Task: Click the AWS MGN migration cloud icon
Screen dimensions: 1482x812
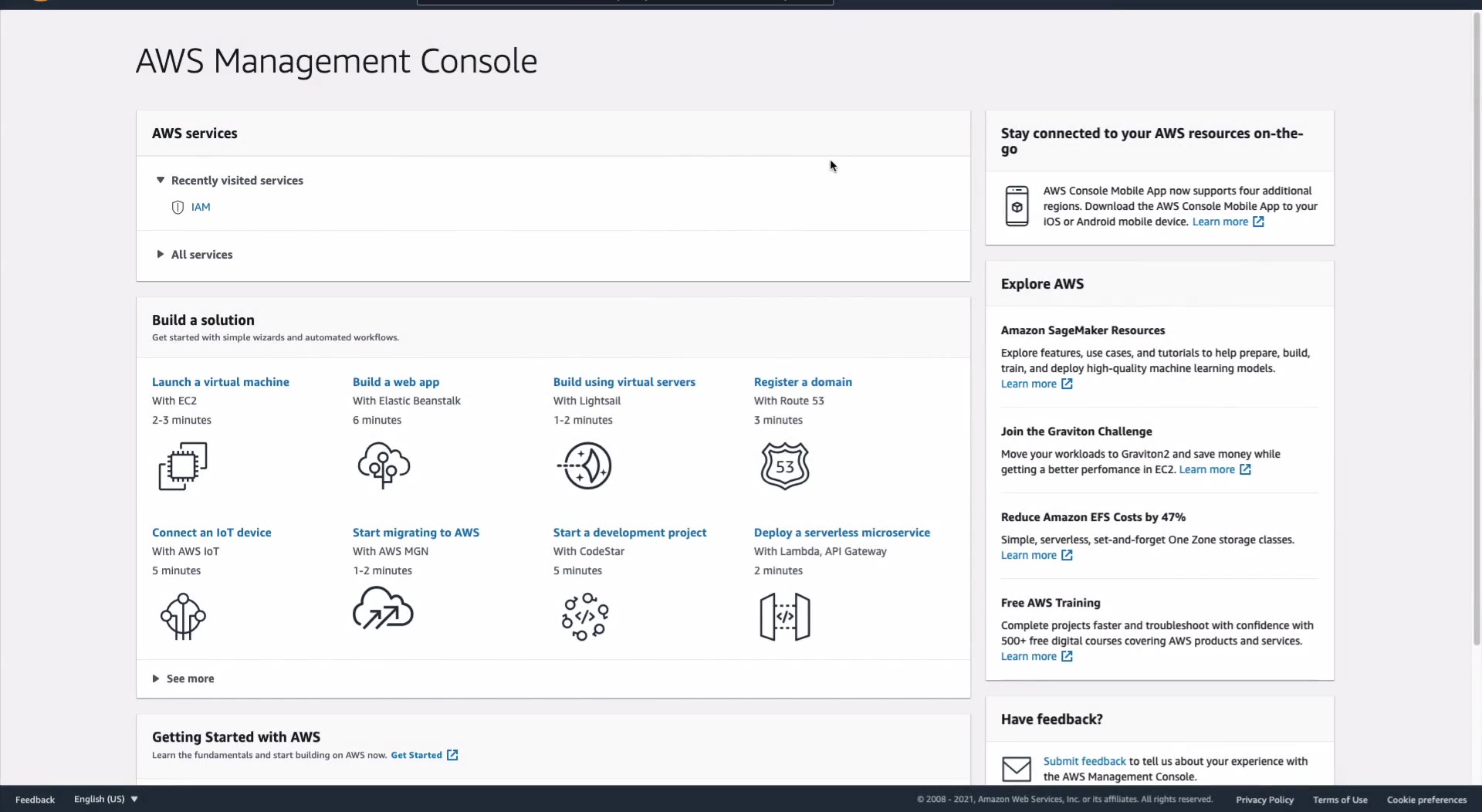Action: click(383, 609)
